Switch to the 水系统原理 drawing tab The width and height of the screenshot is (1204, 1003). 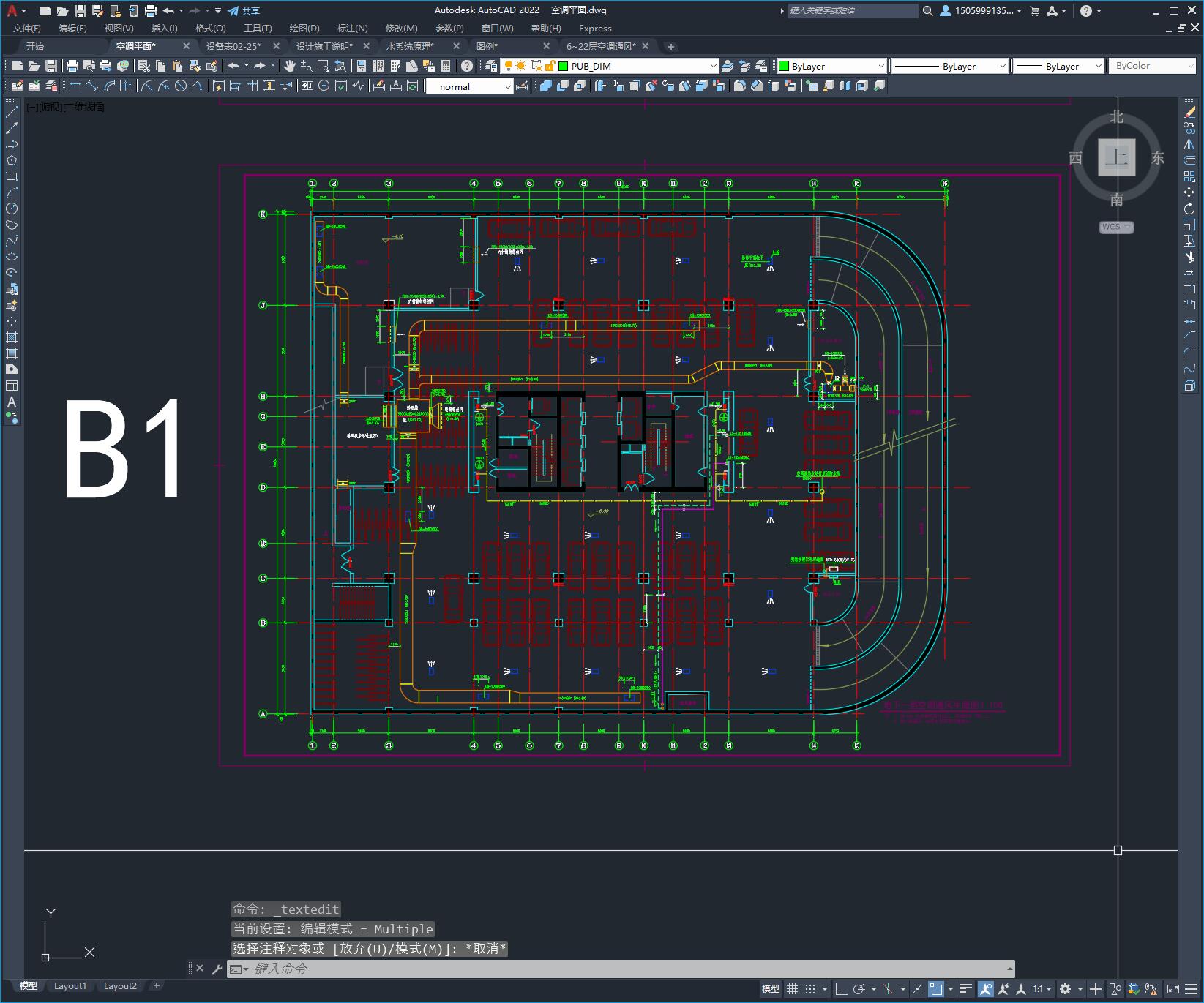point(410,46)
